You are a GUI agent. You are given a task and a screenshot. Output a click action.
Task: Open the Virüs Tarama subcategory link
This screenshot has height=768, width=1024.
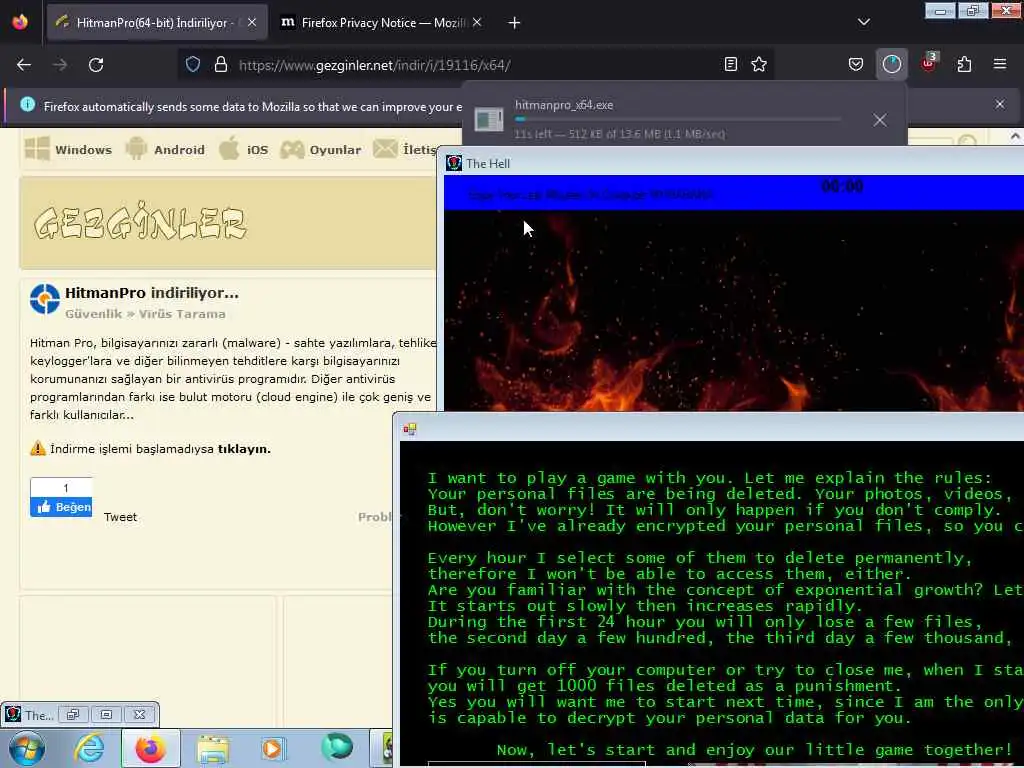point(182,314)
